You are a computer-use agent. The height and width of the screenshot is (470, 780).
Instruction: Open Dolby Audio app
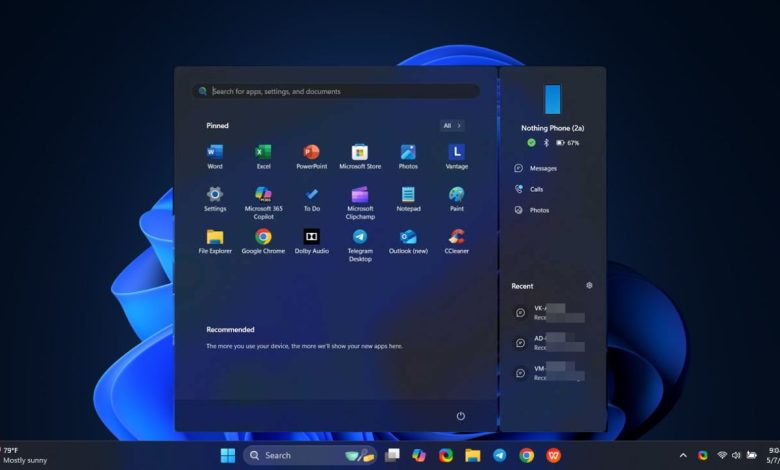311,241
